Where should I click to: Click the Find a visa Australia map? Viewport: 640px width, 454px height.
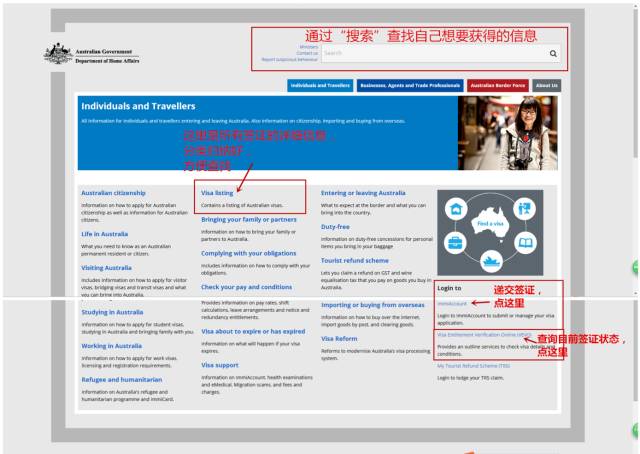[490, 223]
